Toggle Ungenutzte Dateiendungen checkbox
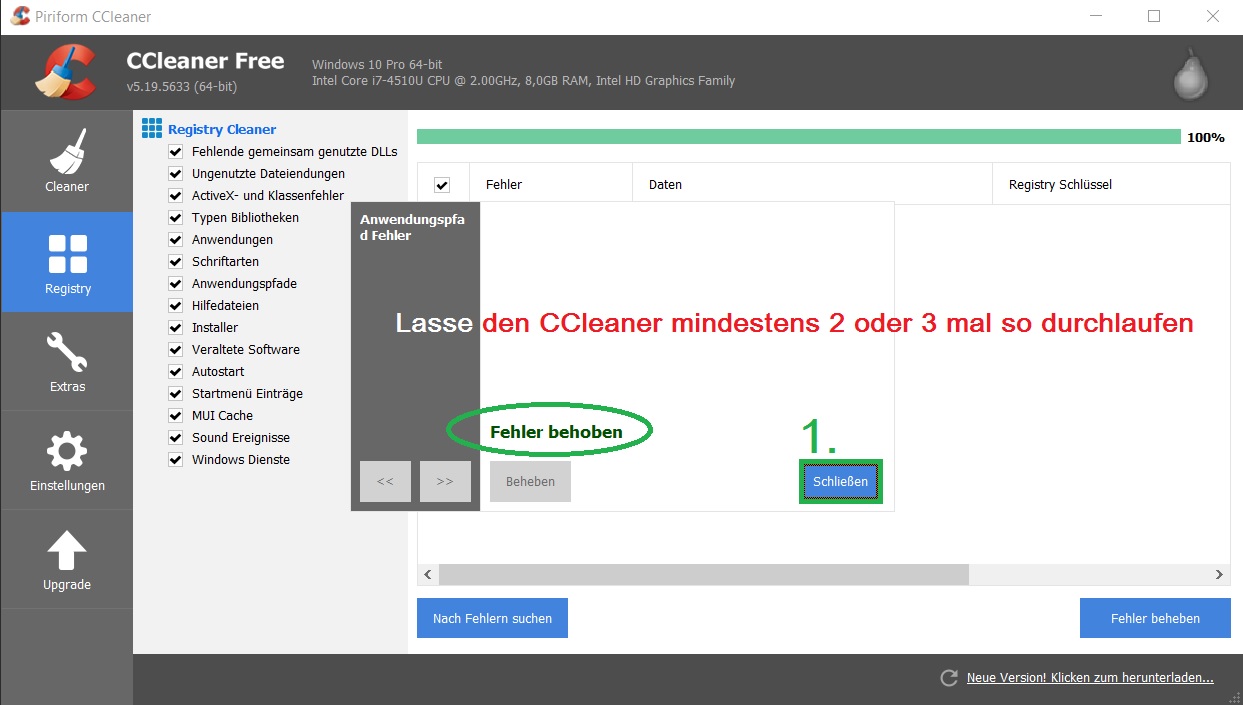 coord(176,174)
